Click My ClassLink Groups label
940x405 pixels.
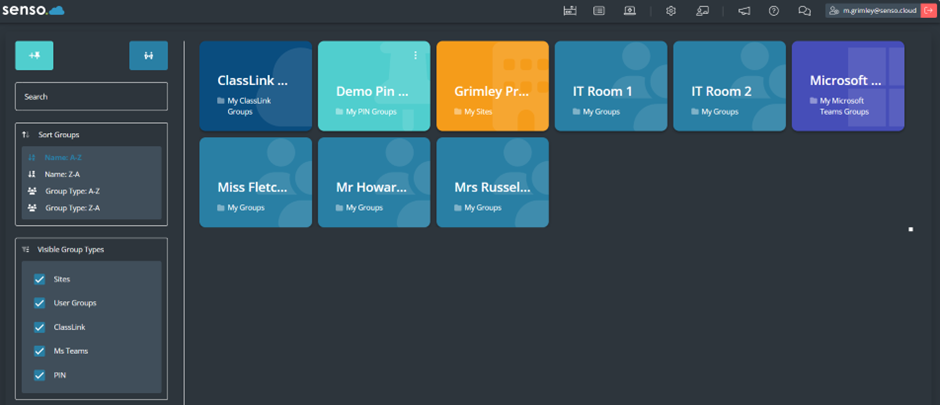[x=249, y=106]
